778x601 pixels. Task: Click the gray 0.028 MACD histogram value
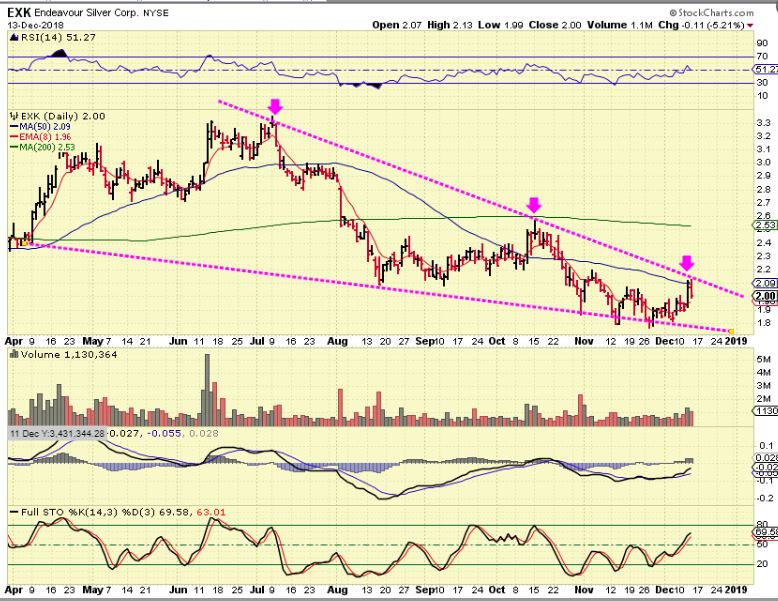[x=203, y=433]
